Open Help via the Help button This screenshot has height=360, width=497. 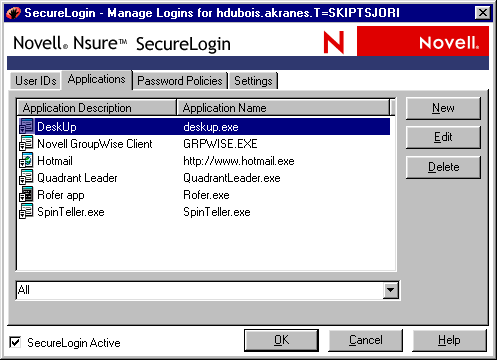point(449,340)
